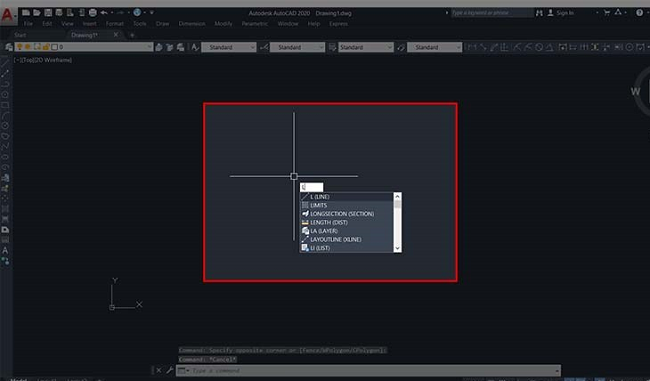Click the Save icon in quick access toolbar
The width and height of the screenshot is (650, 381).
point(48,13)
